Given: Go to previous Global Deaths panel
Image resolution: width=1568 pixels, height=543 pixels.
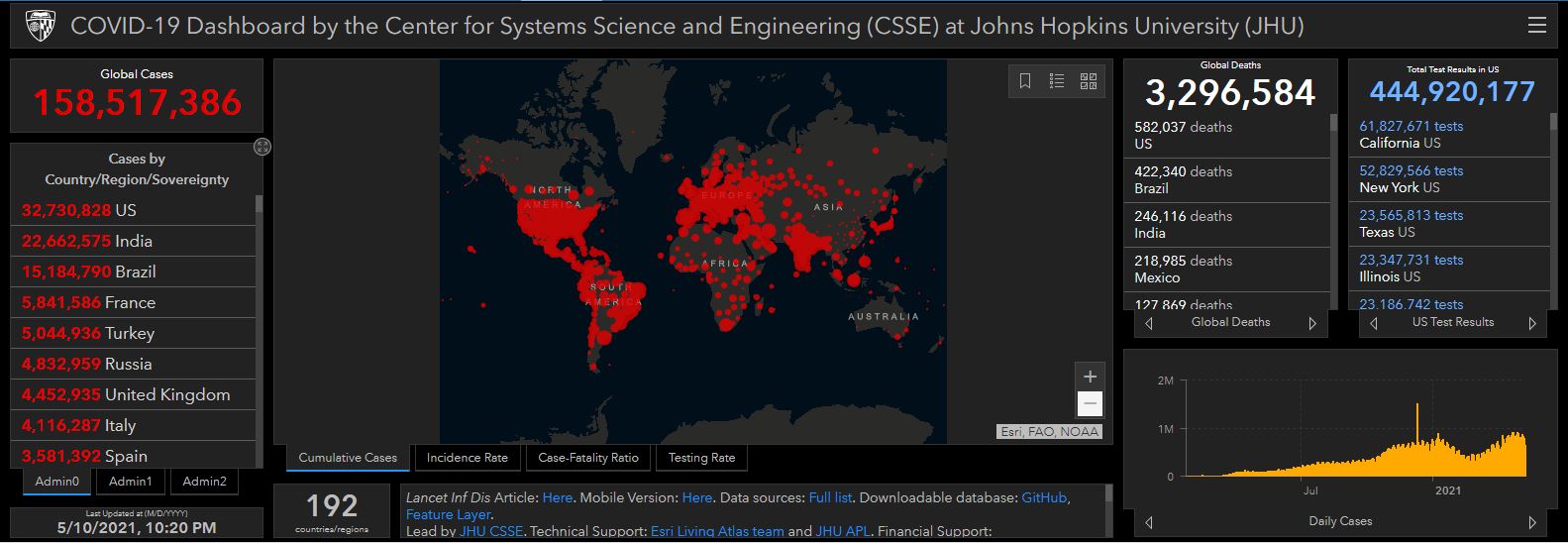Looking at the screenshot, I should pyautogui.click(x=1149, y=323).
